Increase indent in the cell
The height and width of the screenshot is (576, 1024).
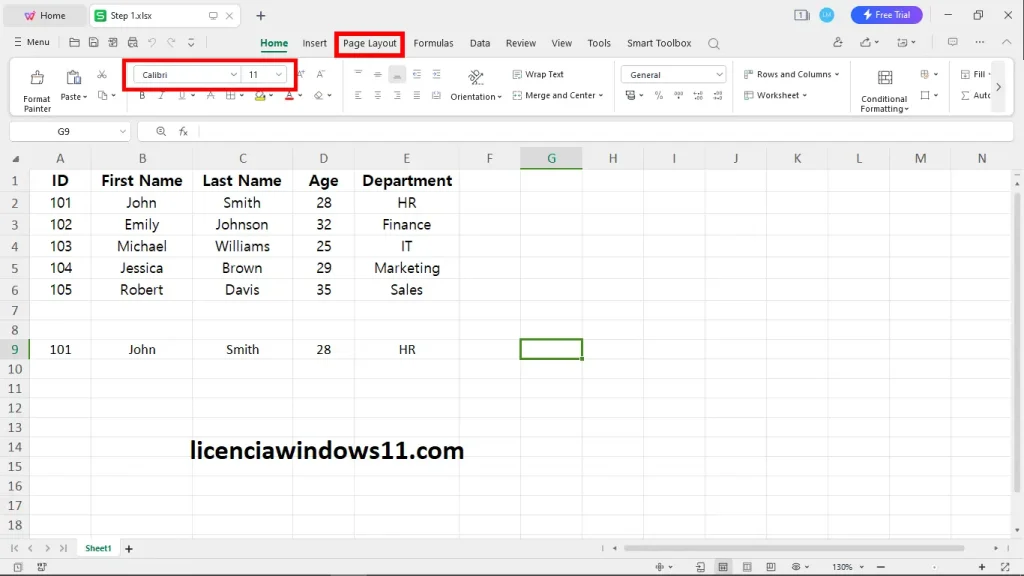point(436,74)
